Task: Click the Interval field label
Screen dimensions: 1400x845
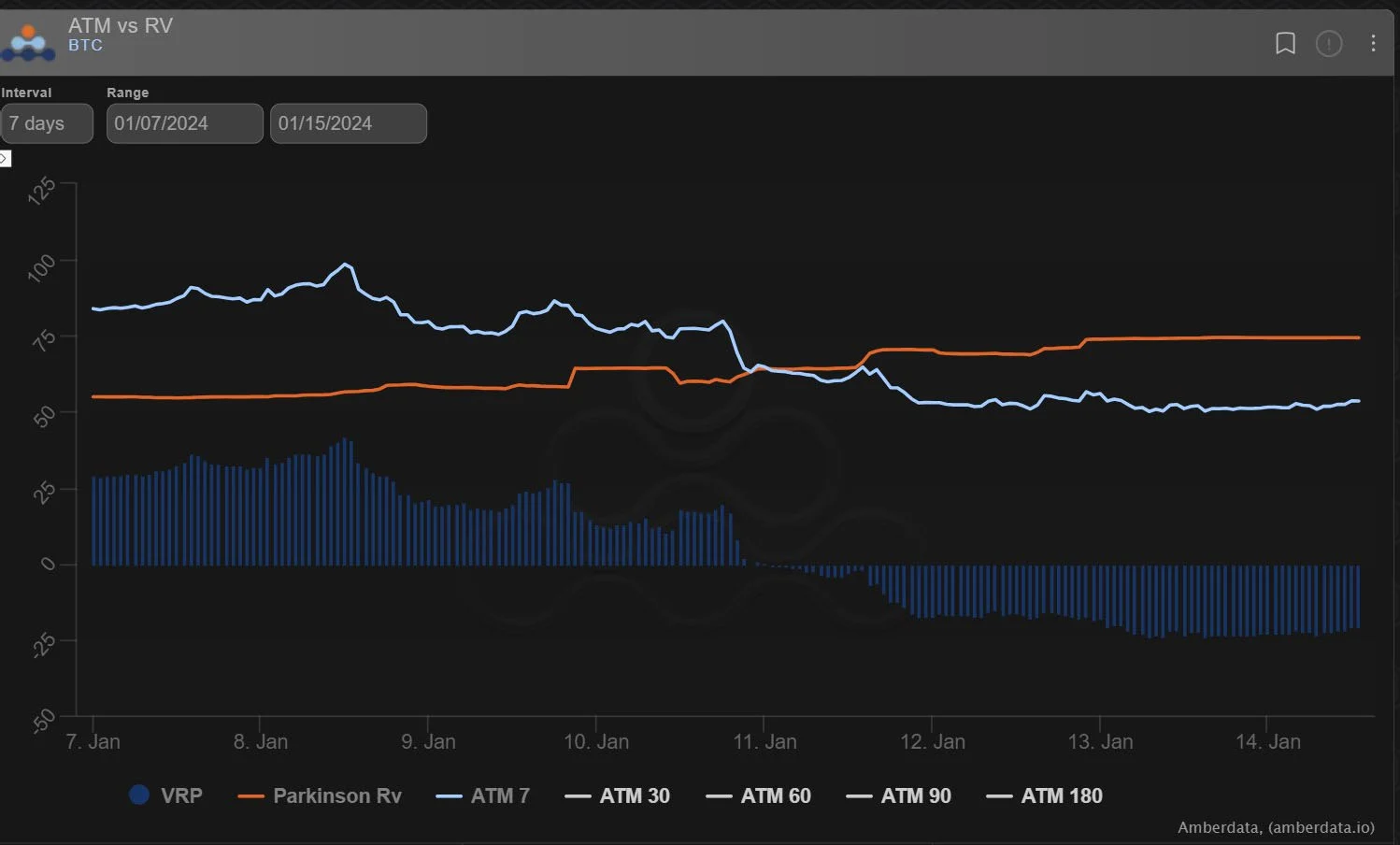Action: (x=26, y=93)
